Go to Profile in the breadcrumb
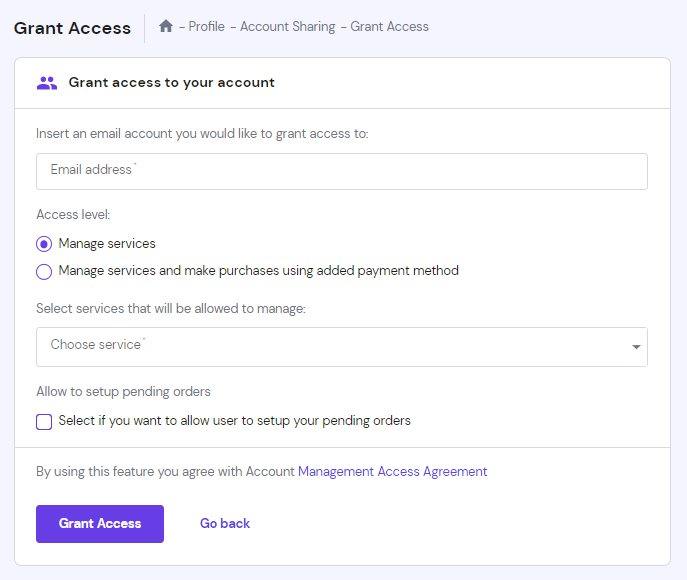This screenshot has height=580, width=687. pyautogui.click(x=207, y=27)
